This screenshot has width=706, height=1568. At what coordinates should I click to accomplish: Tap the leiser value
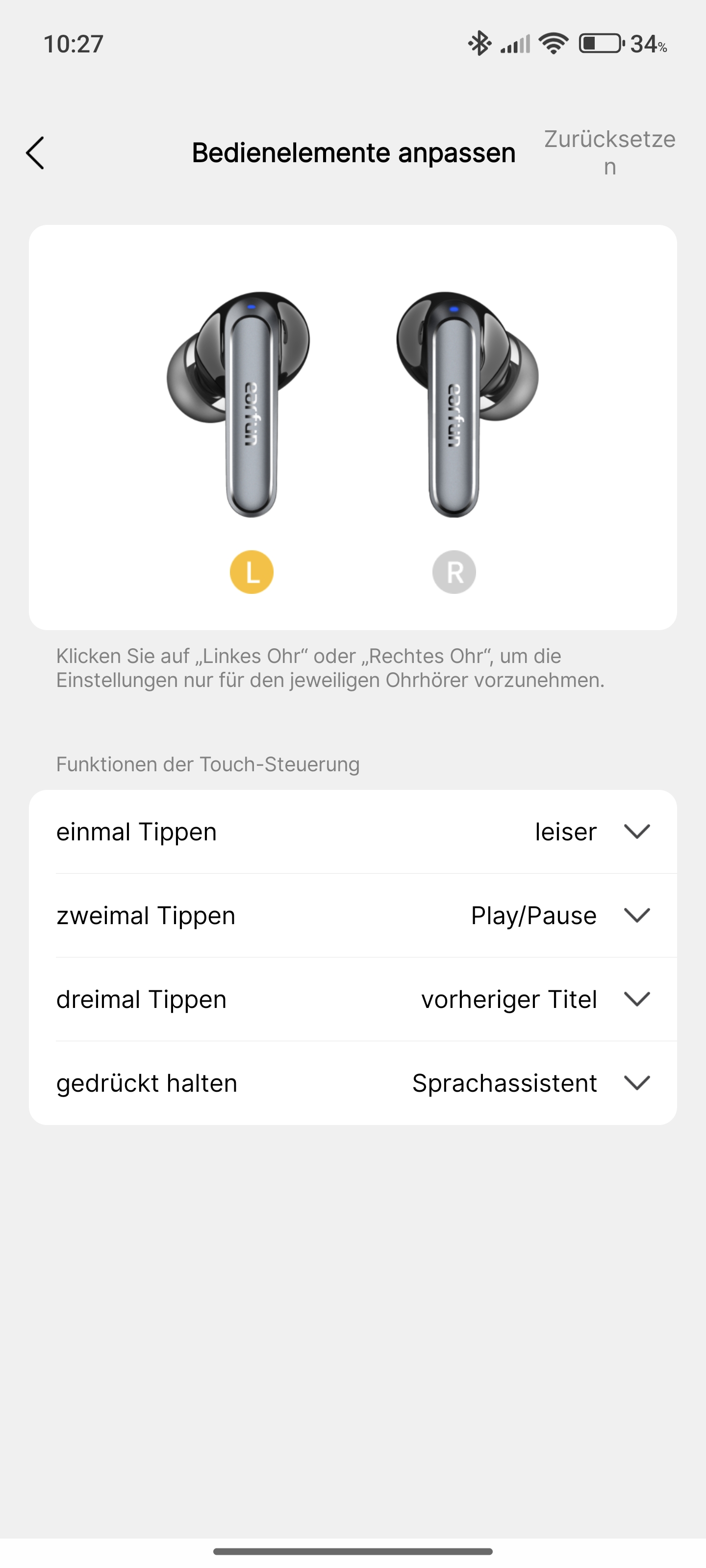point(565,832)
